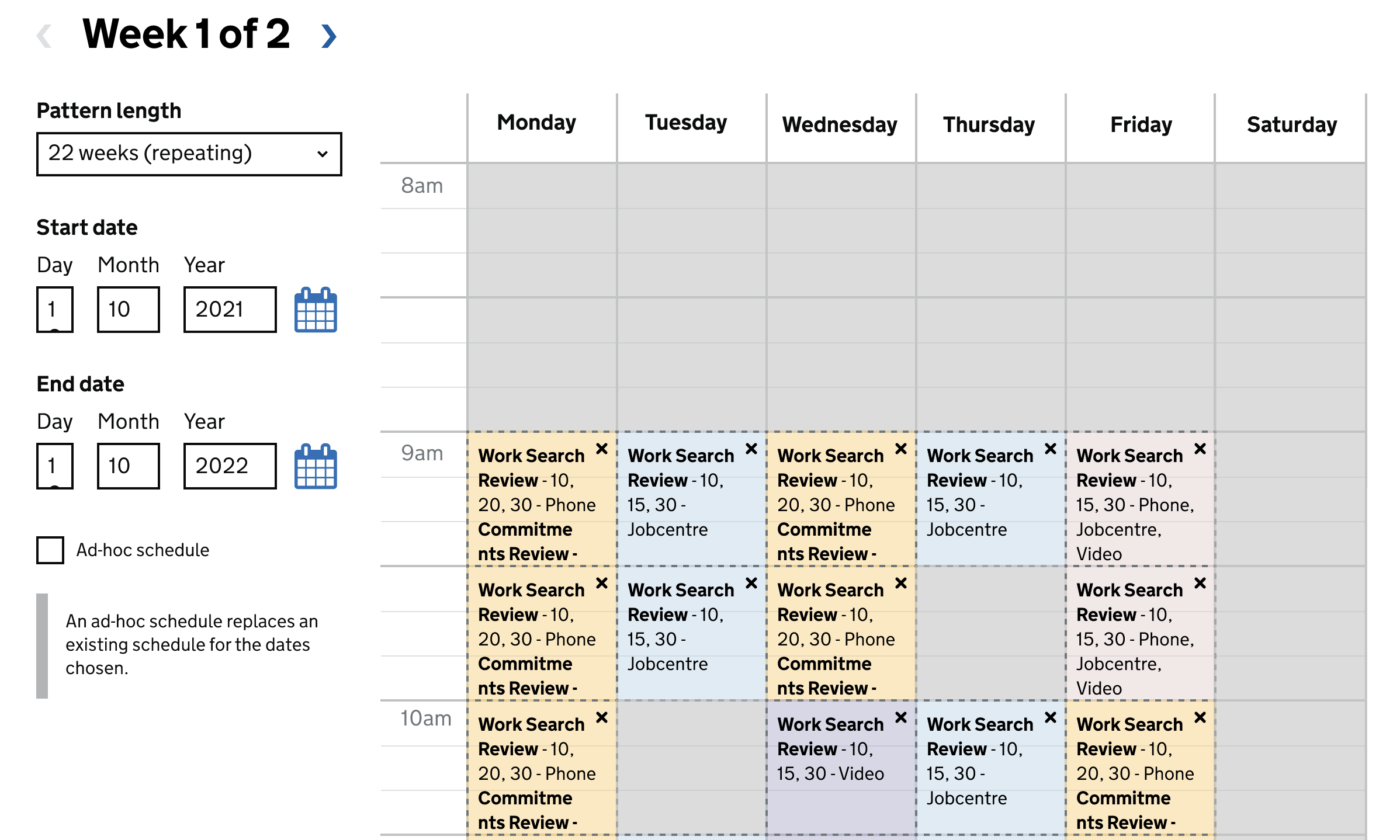1400x840 pixels.
Task: Navigate forward to Week 2
Action: [x=329, y=36]
